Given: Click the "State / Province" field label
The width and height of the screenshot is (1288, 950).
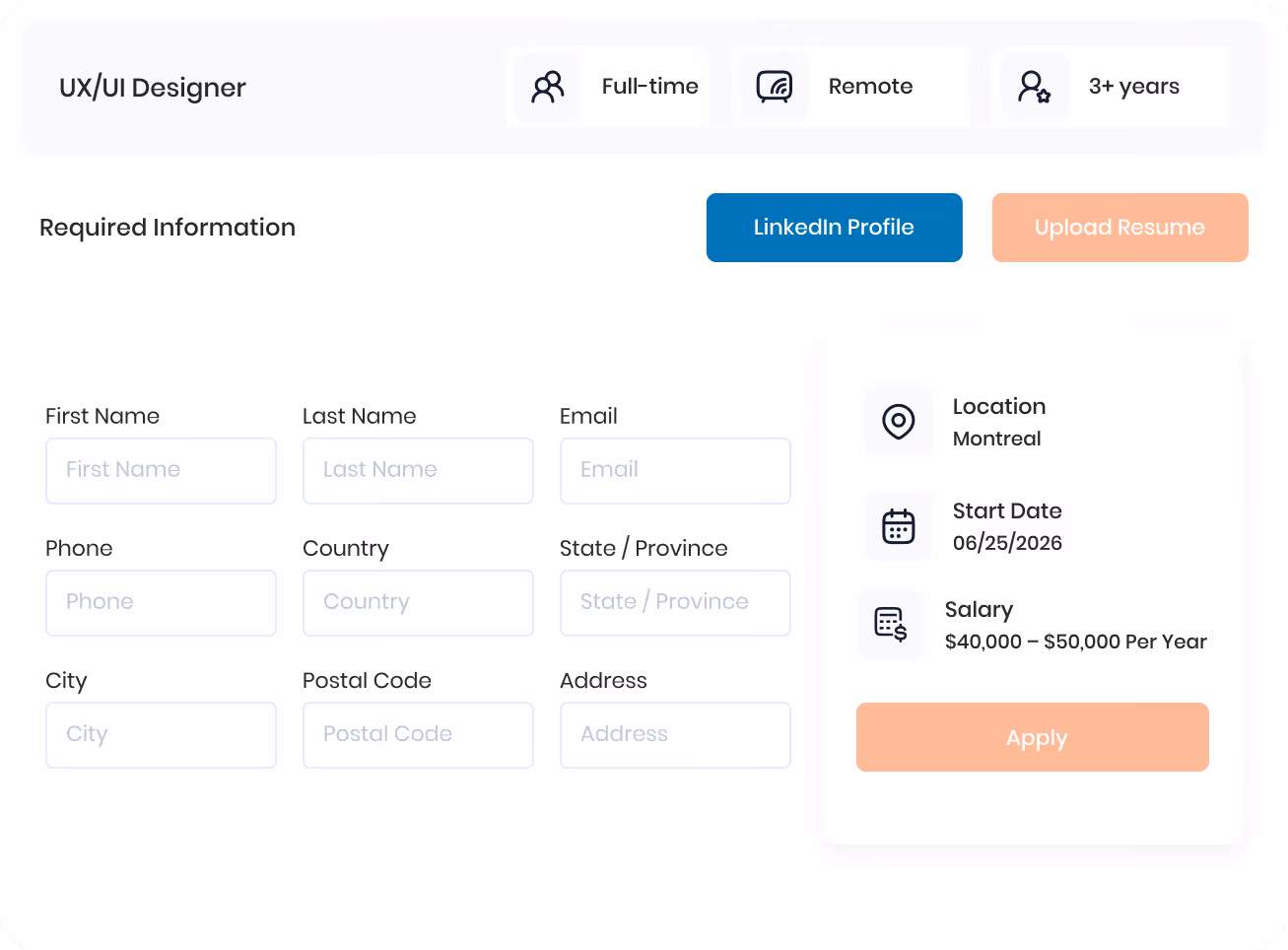Looking at the screenshot, I should [x=644, y=548].
